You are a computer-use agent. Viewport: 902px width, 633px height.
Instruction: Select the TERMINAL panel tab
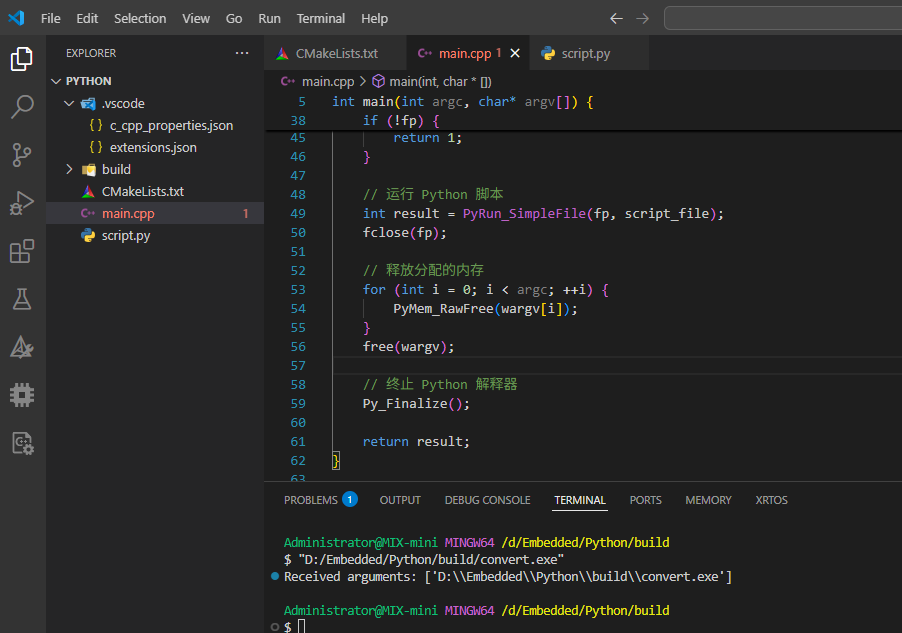click(x=580, y=500)
